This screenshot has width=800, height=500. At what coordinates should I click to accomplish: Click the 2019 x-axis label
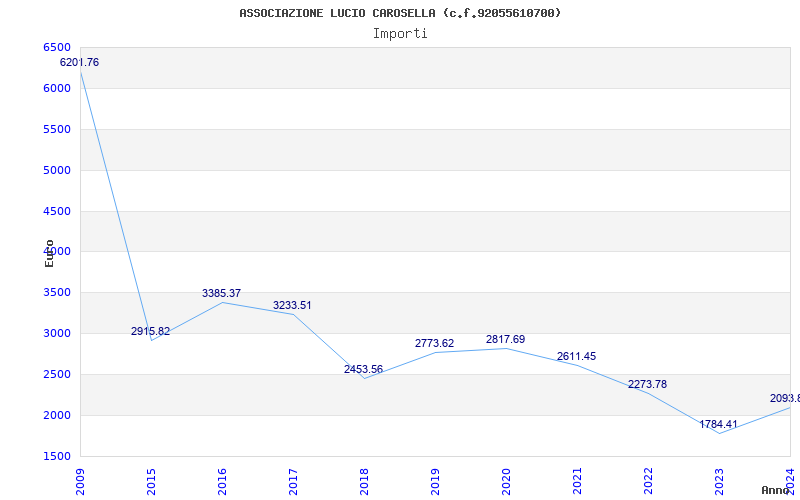(x=435, y=481)
